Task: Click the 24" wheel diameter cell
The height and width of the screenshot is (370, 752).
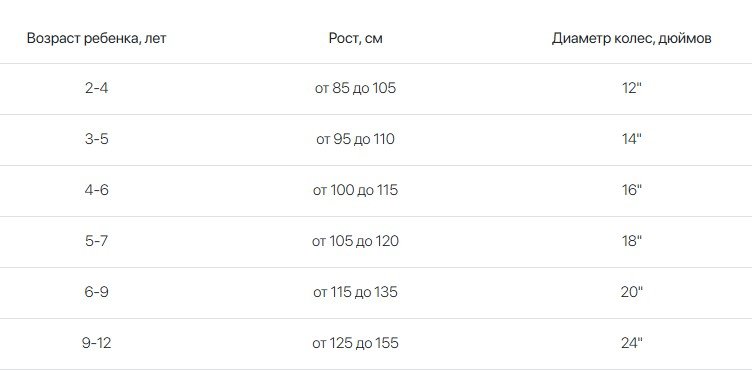Action: pyautogui.click(x=631, y=343)
